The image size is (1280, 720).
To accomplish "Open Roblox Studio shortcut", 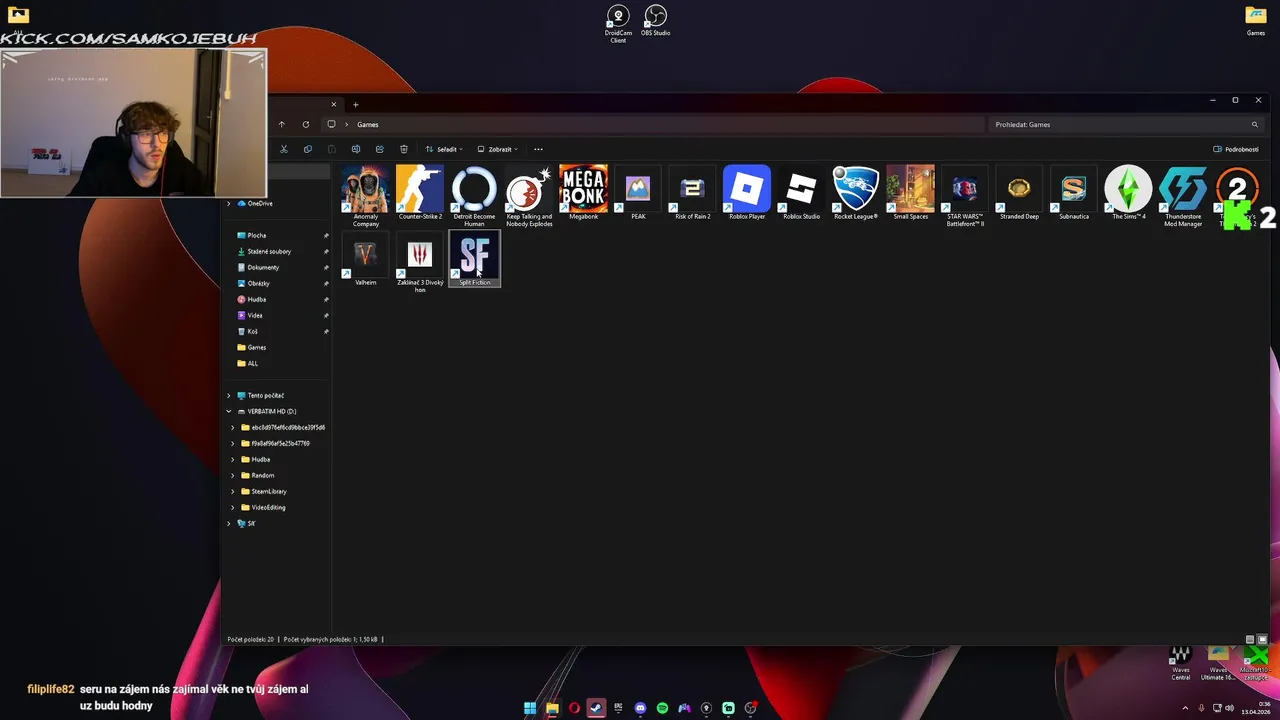I will point(801,193).
